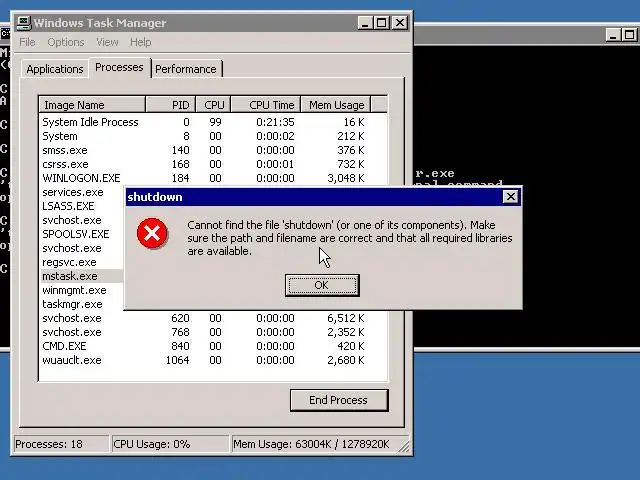Click the 3,048 K memory value
This screenshot has width=640, height=480.
[346, 178]
